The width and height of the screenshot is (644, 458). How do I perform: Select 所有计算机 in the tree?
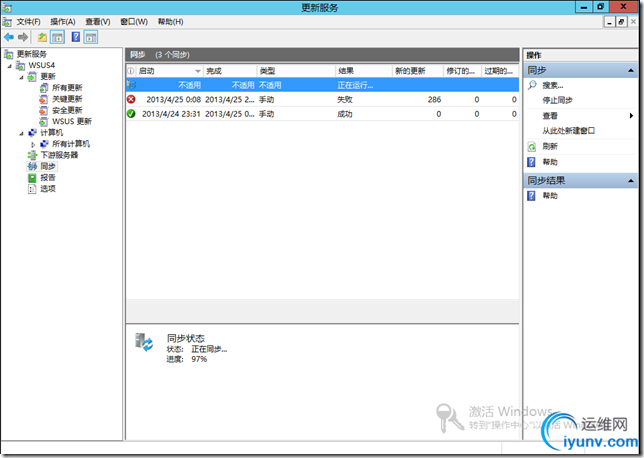pyautogui.click(x=71, y=144)
